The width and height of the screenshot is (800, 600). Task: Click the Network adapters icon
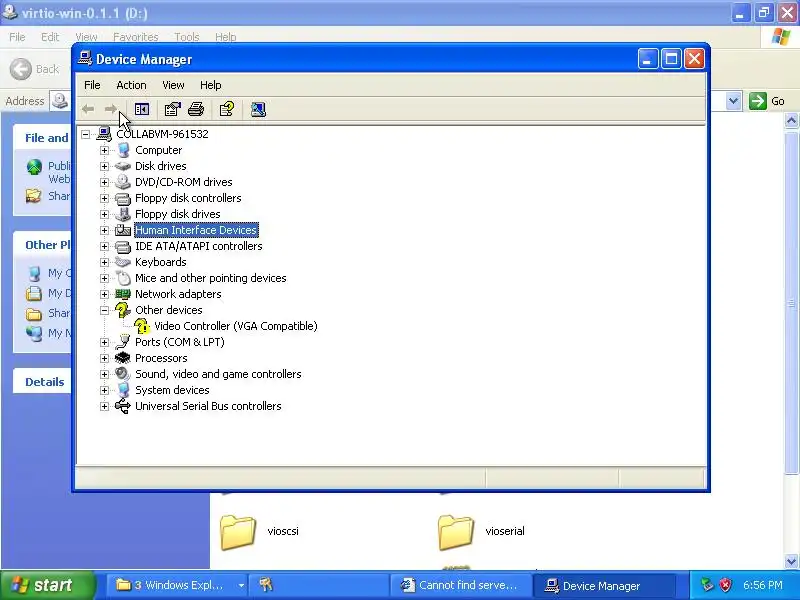(x=123, y=294)
